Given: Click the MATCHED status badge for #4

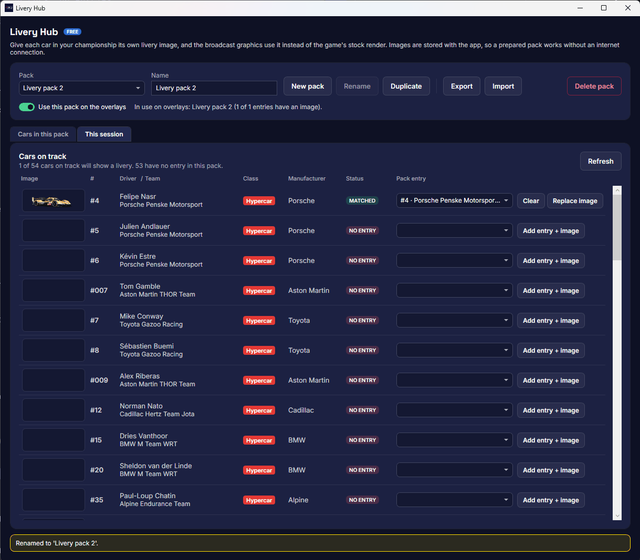Looking at the screenshot, I should pos(362,201).
